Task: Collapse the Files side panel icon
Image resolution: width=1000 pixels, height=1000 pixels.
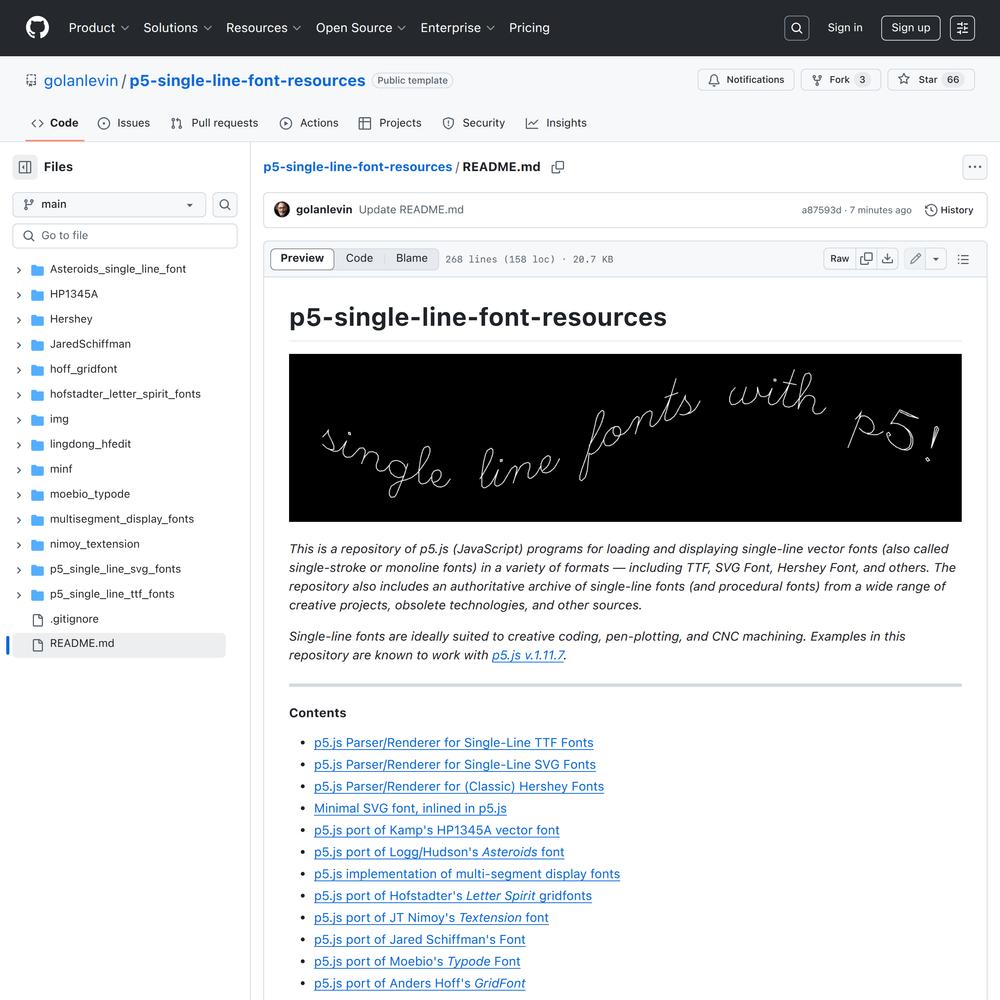Action: (x=25, y=167)
